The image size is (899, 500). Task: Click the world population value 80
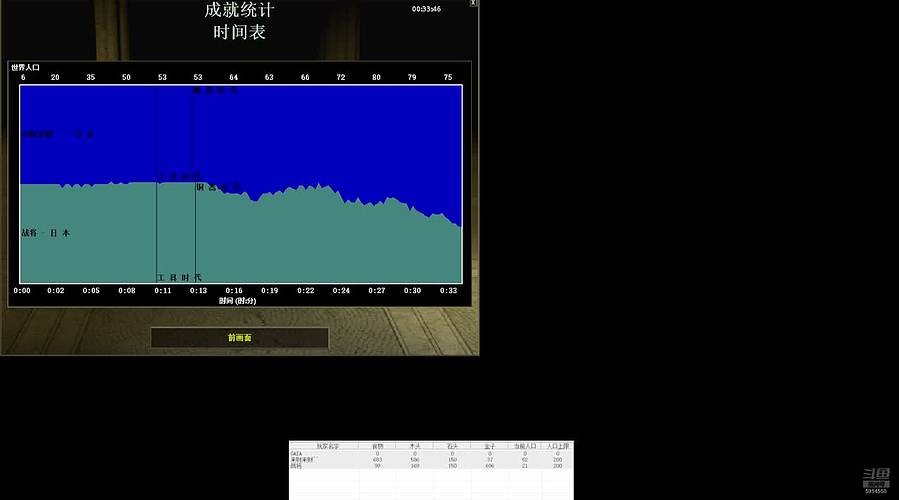pos(376,77)
